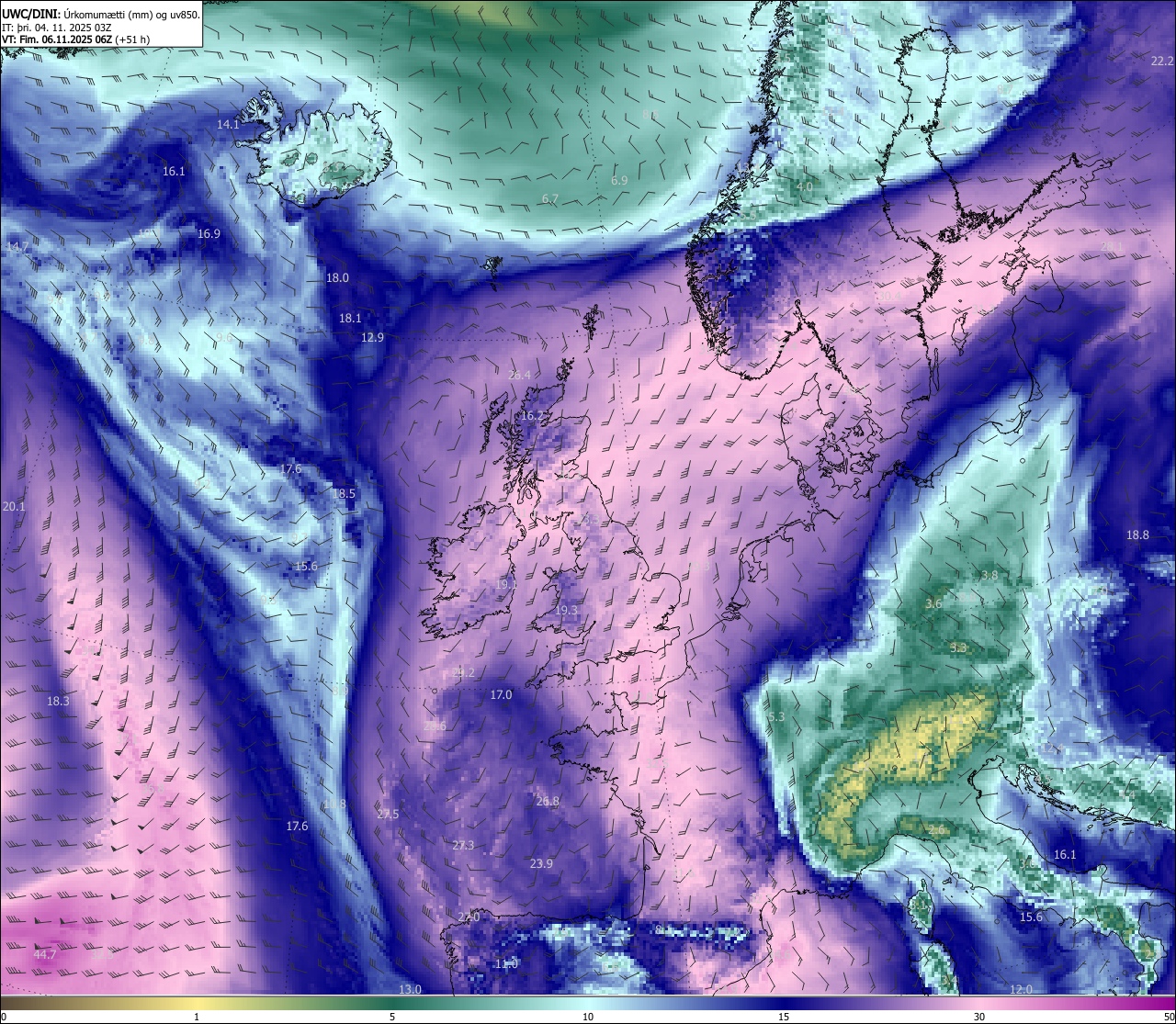Click the 15.6 value over central Italy

click(1031, 917)
